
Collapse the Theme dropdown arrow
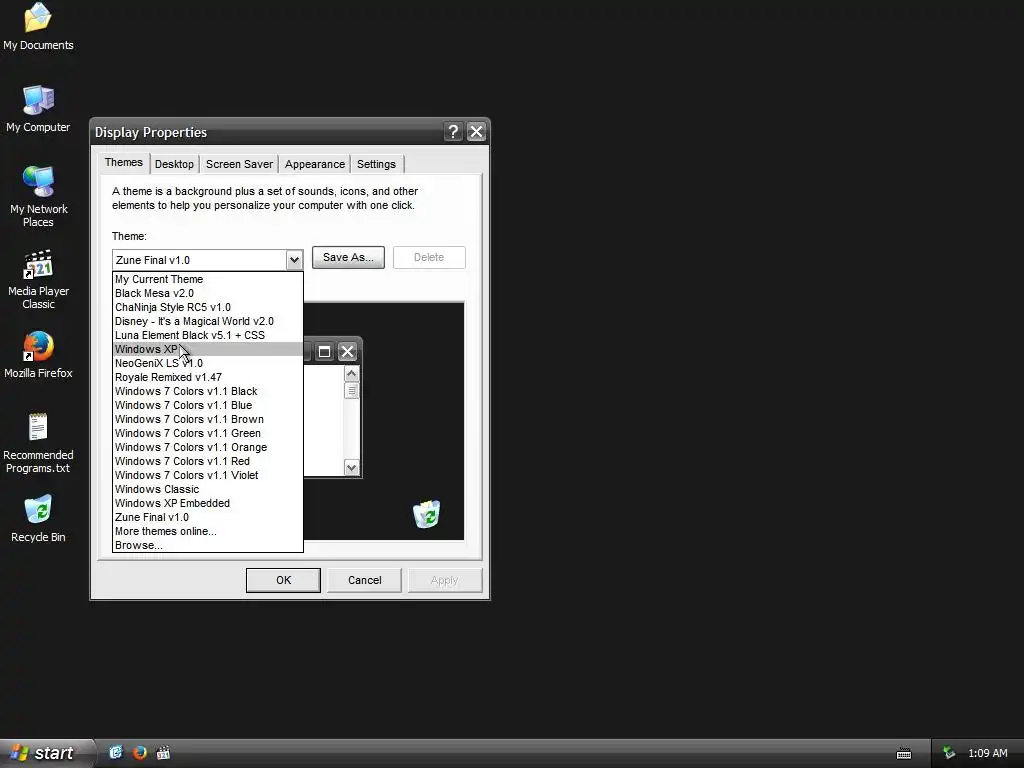pyautogui.click(x=294, y=260)
